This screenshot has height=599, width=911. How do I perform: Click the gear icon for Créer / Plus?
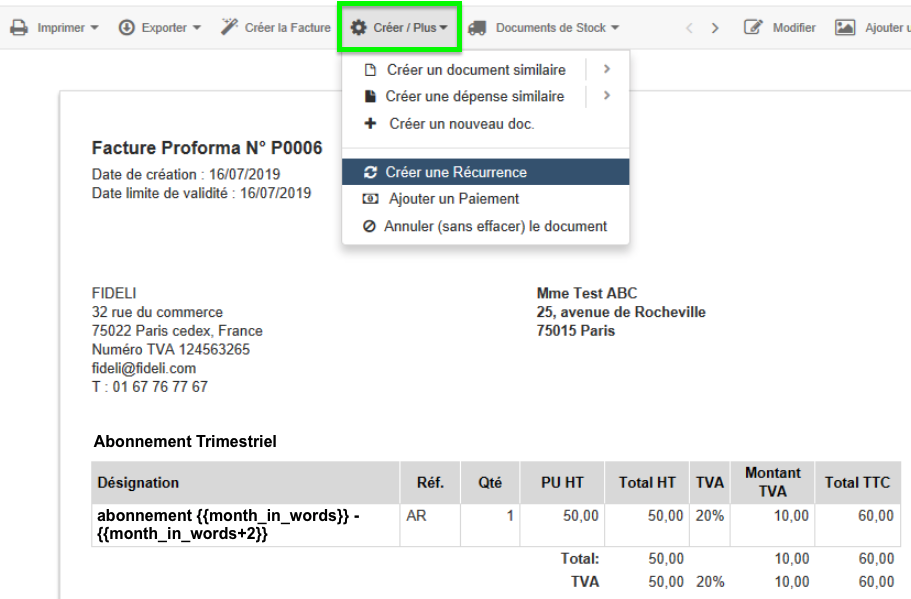point(358,28)
